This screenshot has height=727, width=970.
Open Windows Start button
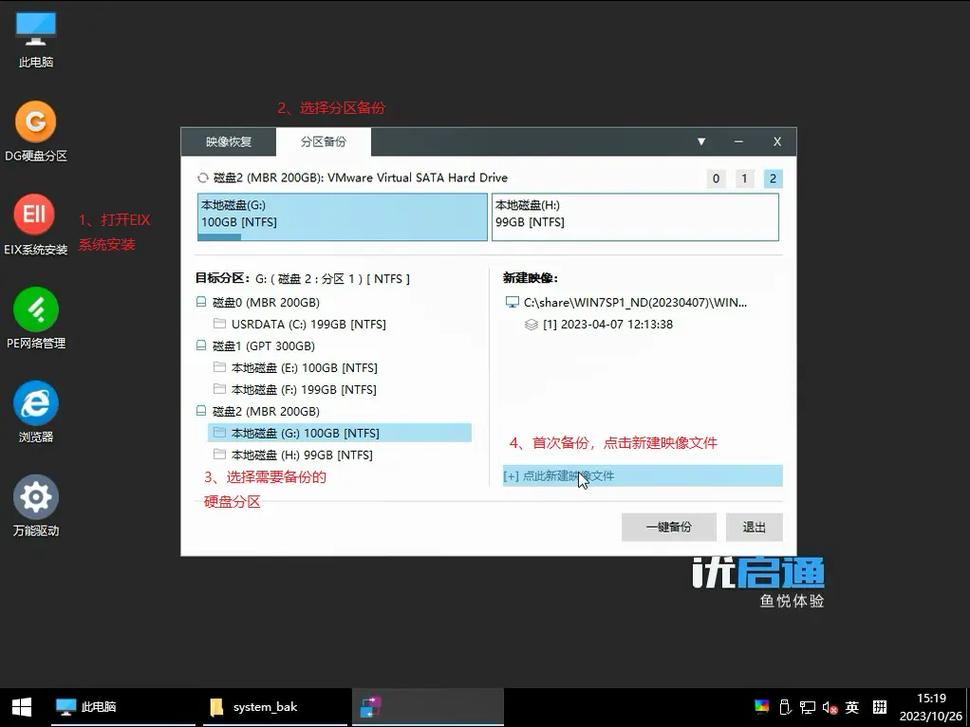tap(22, 707)
